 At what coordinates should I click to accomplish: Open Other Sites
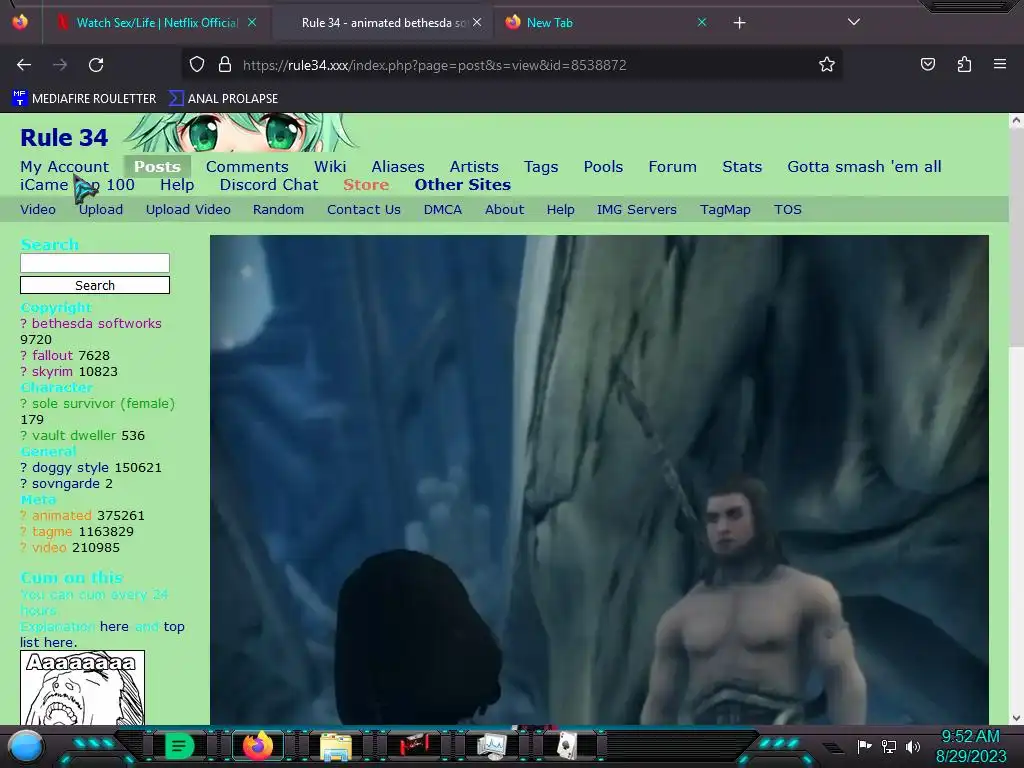point(462,185)
